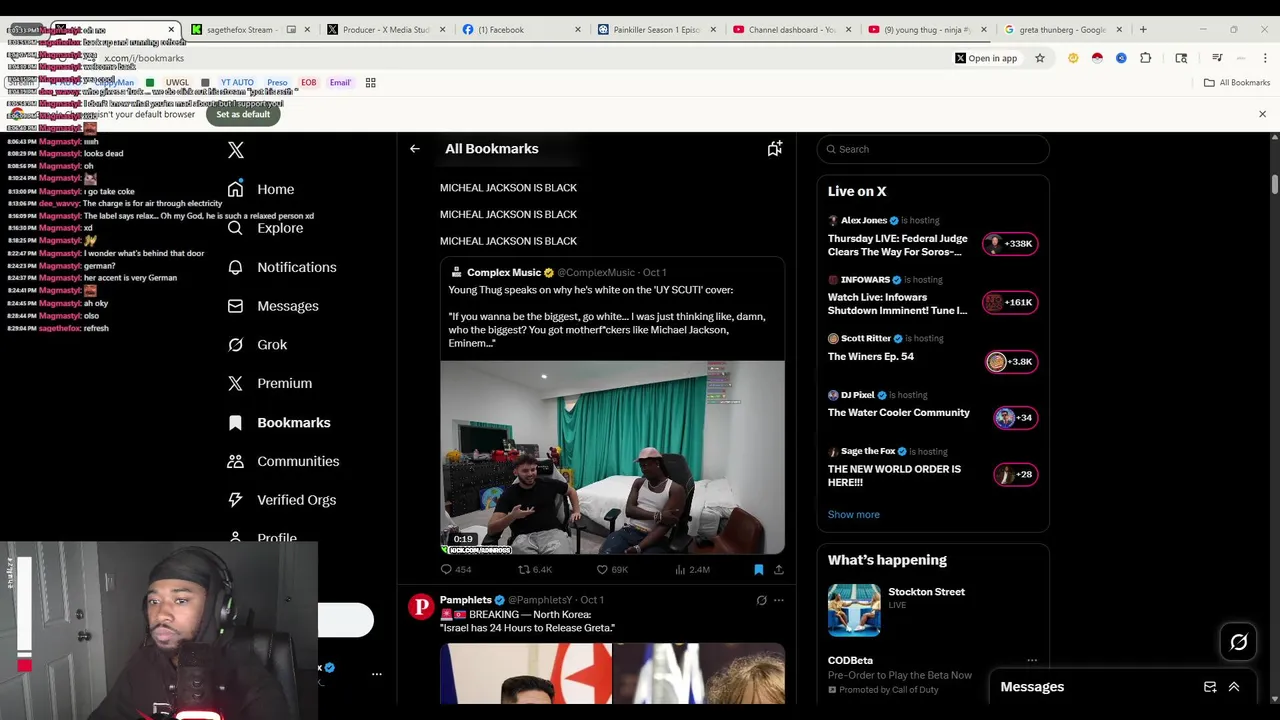Switch to Painkiller Season 1 tab
Screen dimensions: 1280x720
(x=655, y=30)
